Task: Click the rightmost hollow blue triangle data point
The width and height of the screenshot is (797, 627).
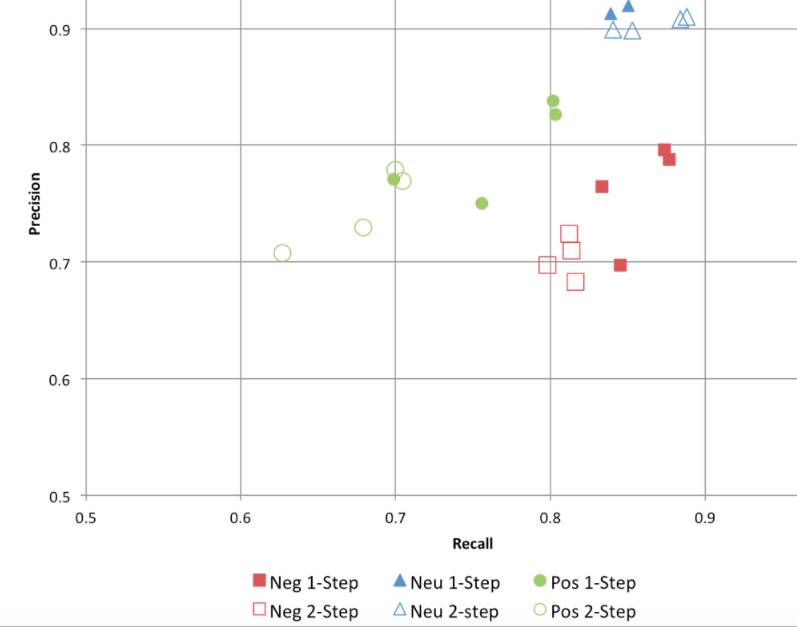Action: tap(687, 18)
